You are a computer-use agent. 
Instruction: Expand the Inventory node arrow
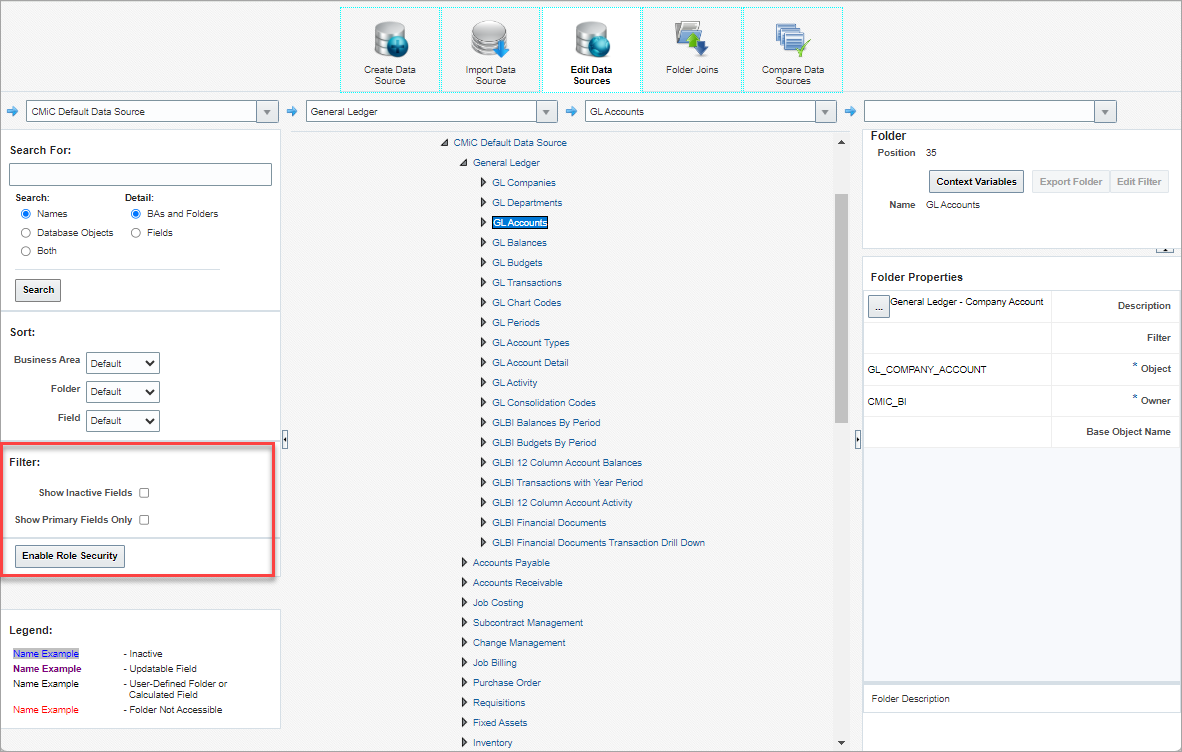click(x=464, y=742)
